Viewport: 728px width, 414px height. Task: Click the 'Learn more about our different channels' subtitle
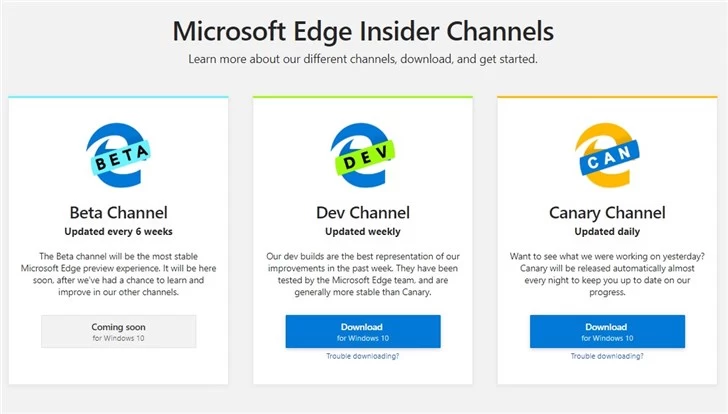pyautogui.click(x=363, y=59)
